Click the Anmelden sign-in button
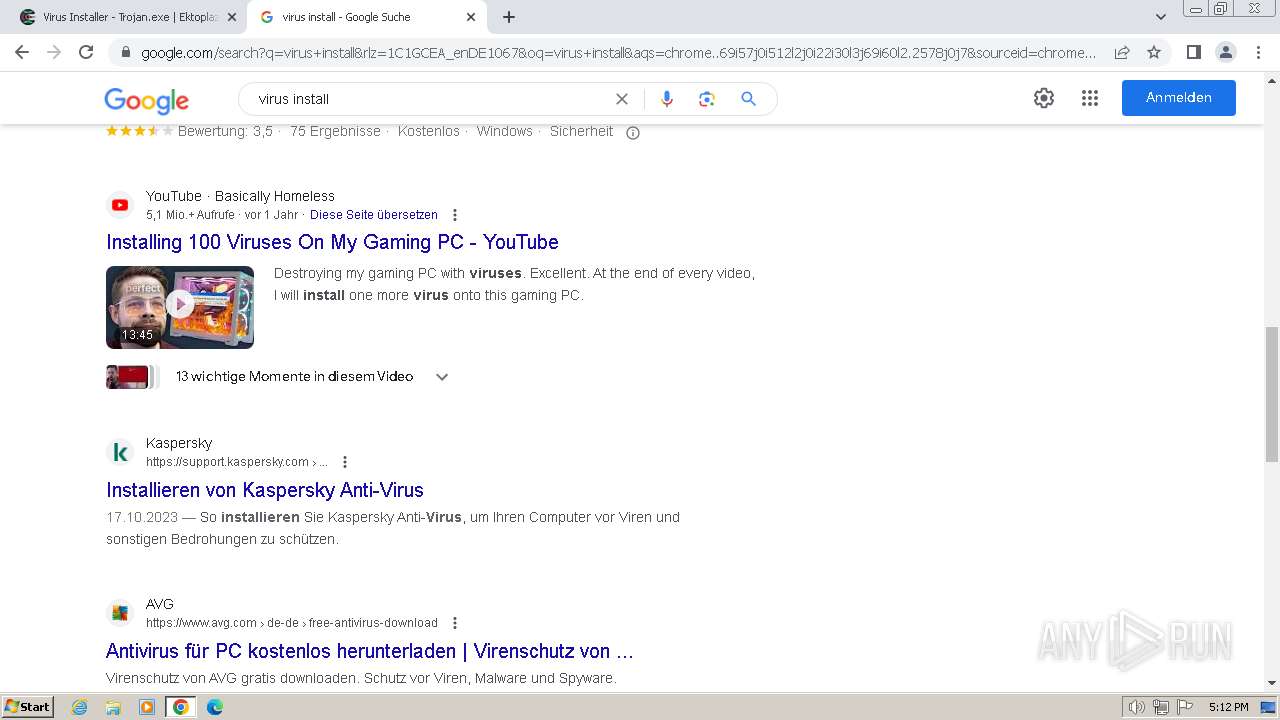 coord(1179,98)
